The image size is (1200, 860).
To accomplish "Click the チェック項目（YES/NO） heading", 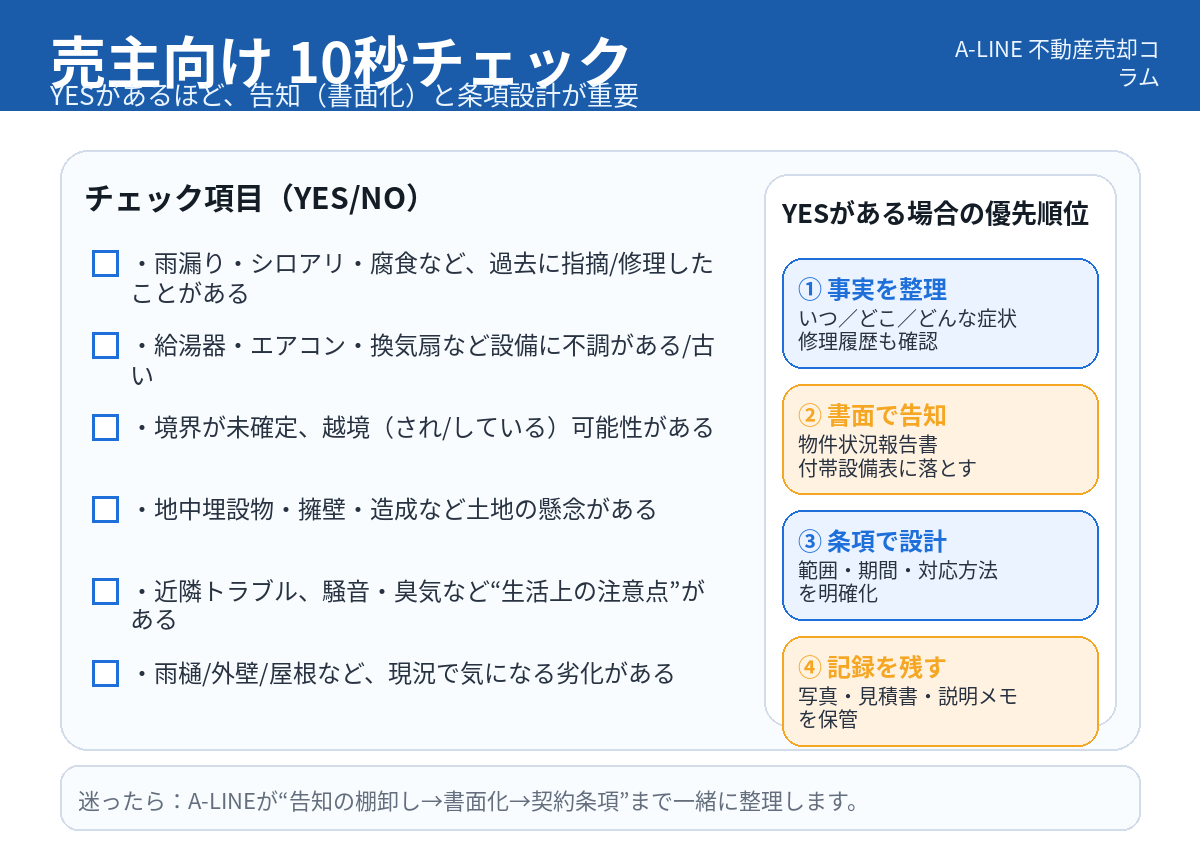I will (x=252, y=198).
